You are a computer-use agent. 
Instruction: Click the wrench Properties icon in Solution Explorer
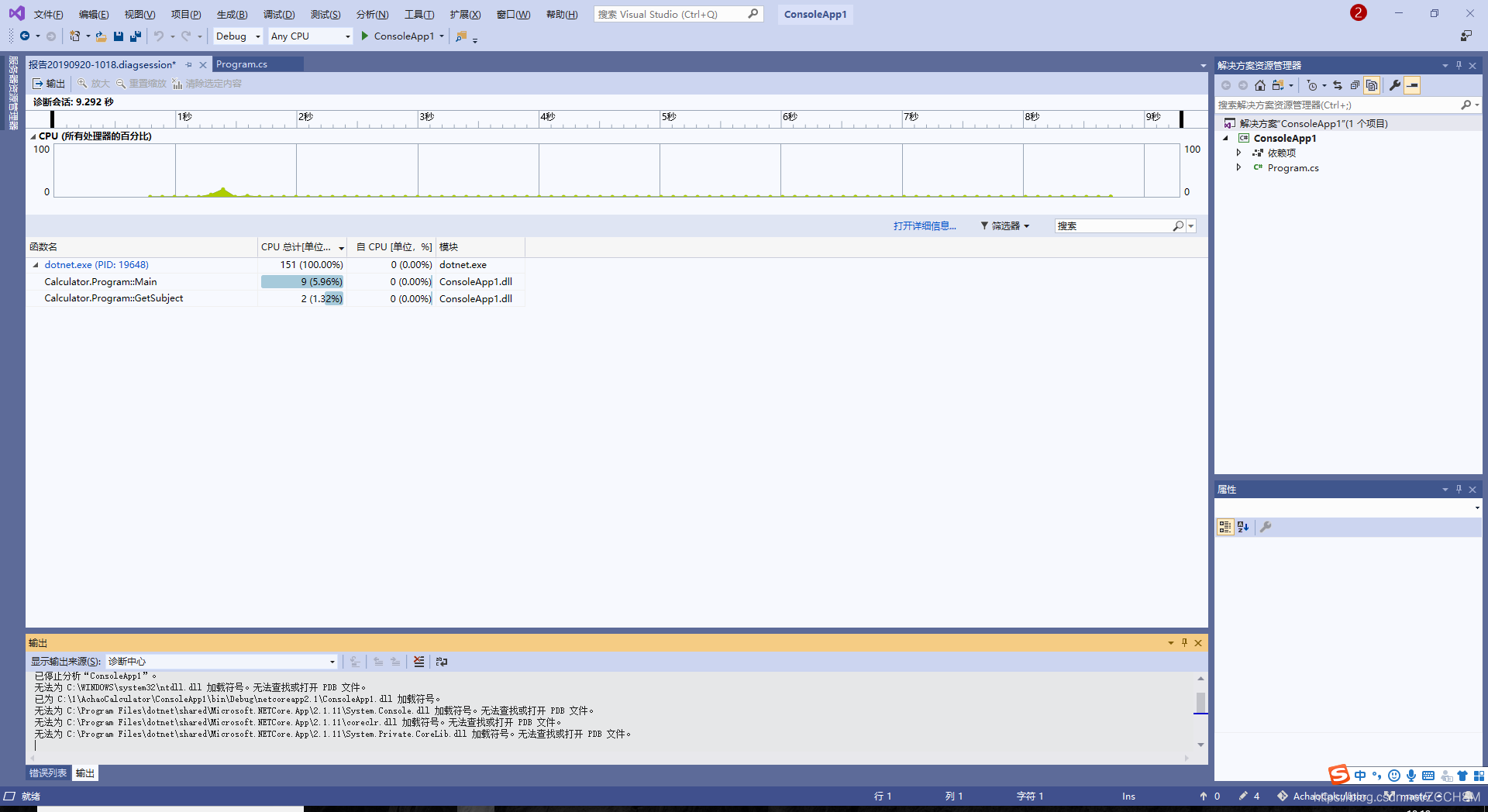coord(1395,85)
